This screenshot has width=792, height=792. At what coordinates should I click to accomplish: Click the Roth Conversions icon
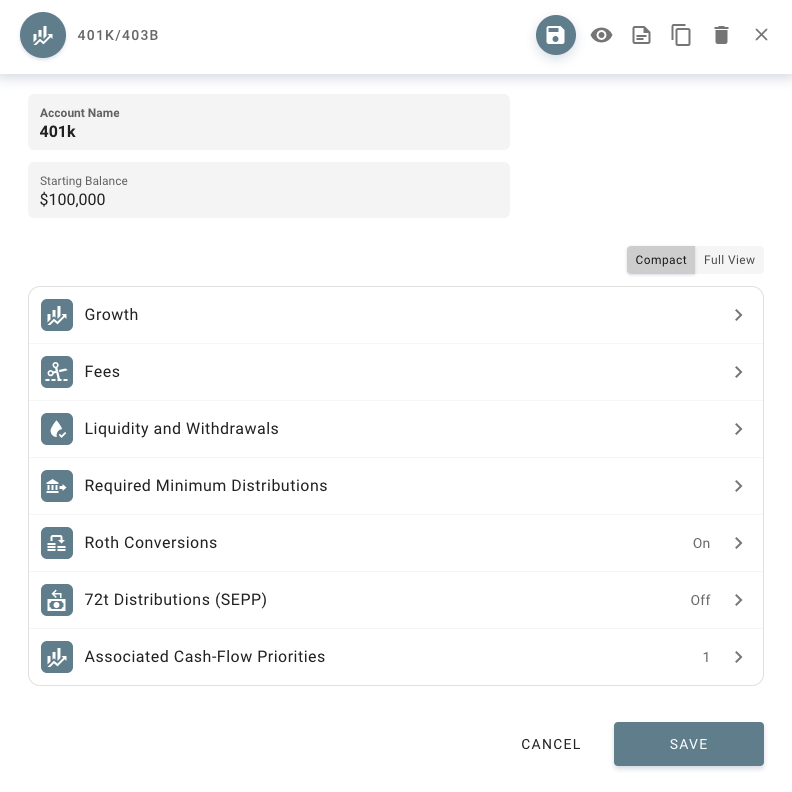pyautogui.click(x=57, y=543)
